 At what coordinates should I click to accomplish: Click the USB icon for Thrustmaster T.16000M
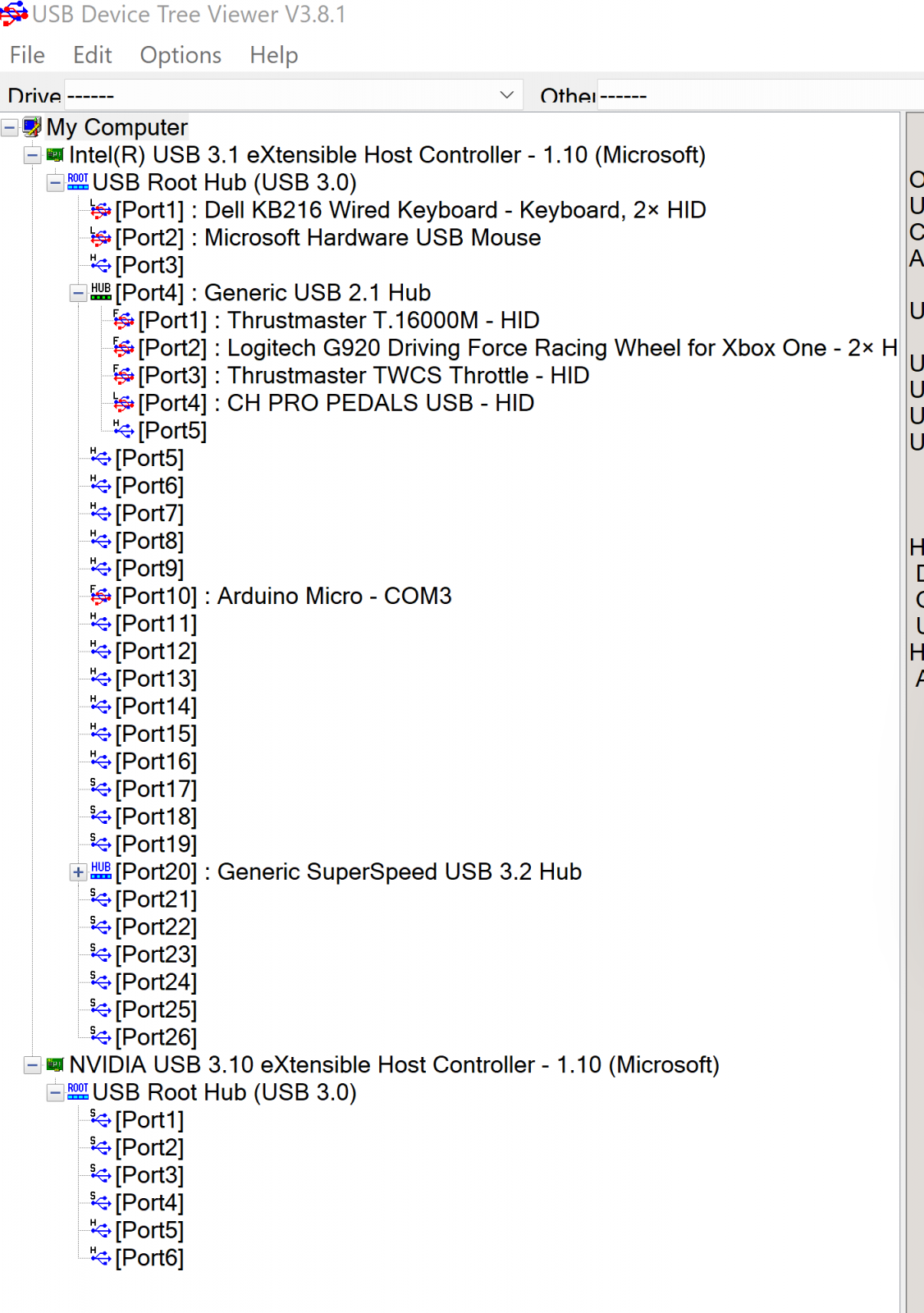(124, 321)
